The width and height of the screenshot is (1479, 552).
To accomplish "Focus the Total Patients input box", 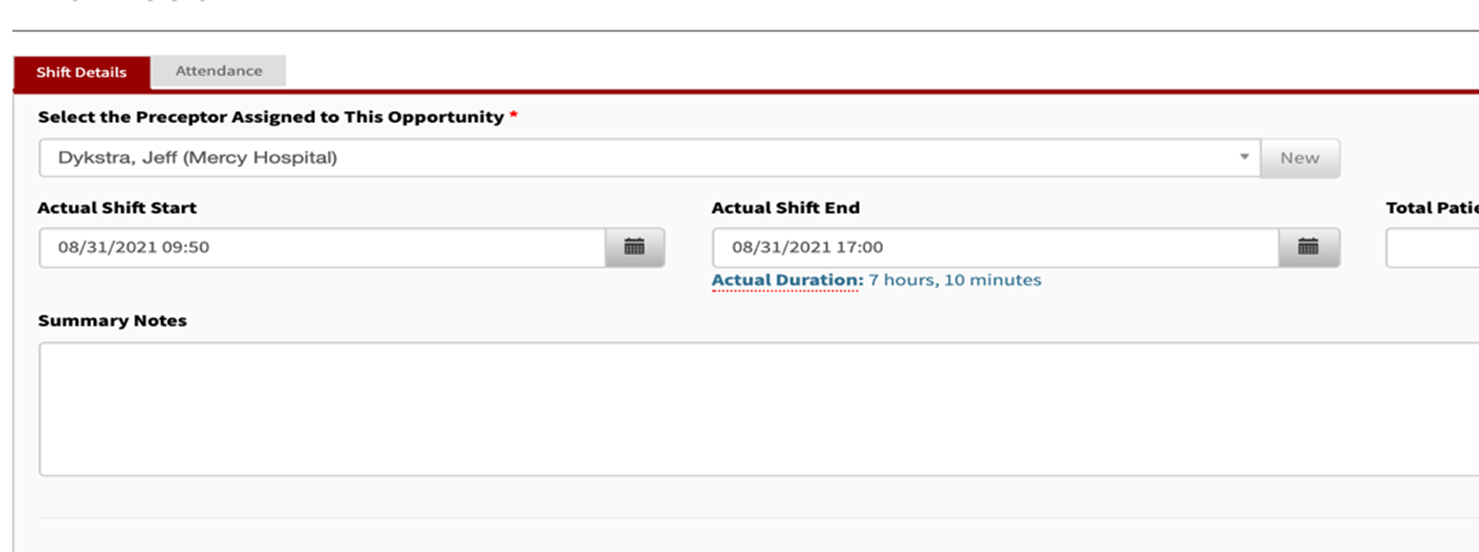I will coord(1432,247).
